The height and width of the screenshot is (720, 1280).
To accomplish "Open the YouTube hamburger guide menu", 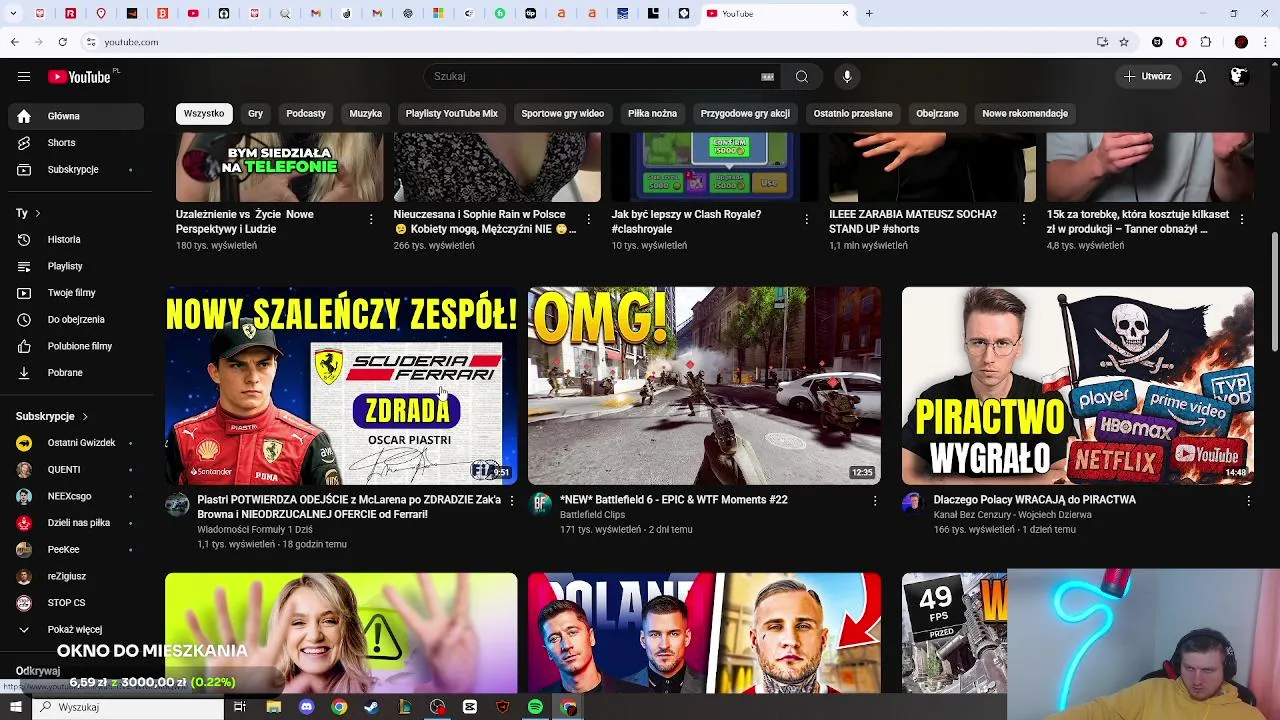I will [x=24, y=76].
